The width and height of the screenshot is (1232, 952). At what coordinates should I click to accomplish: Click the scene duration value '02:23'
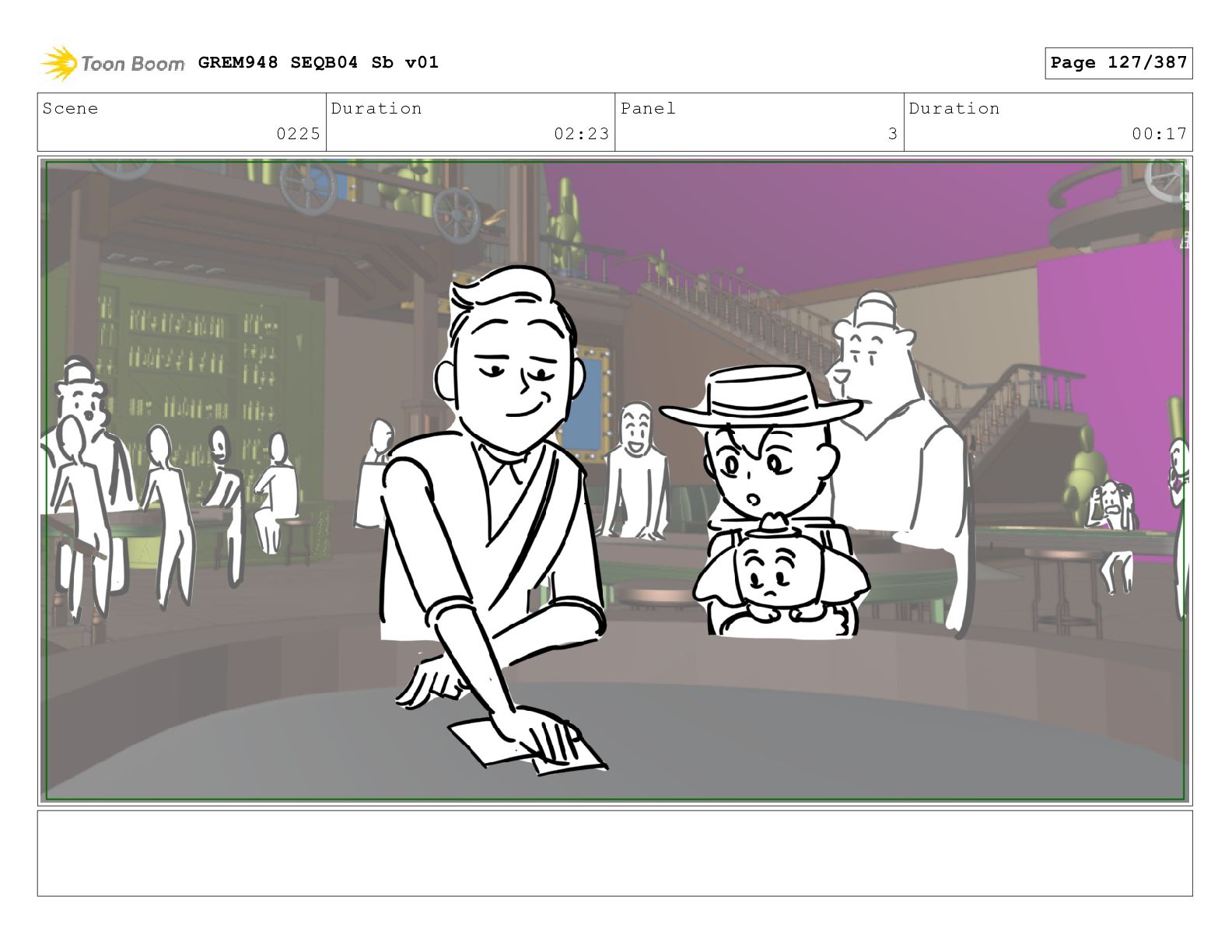click(582, 134)
